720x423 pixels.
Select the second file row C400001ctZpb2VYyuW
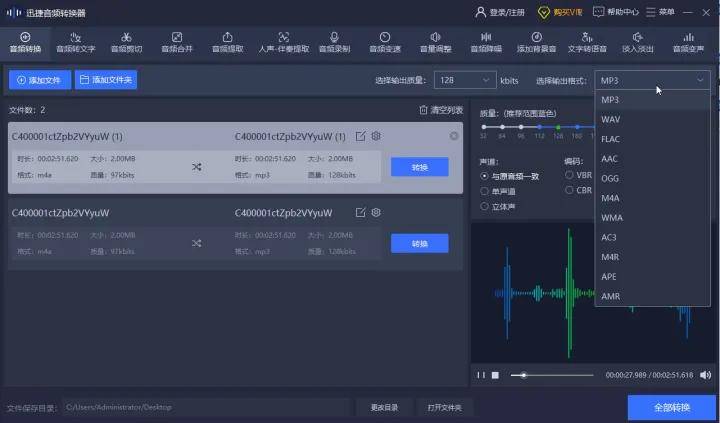[235, 234]
